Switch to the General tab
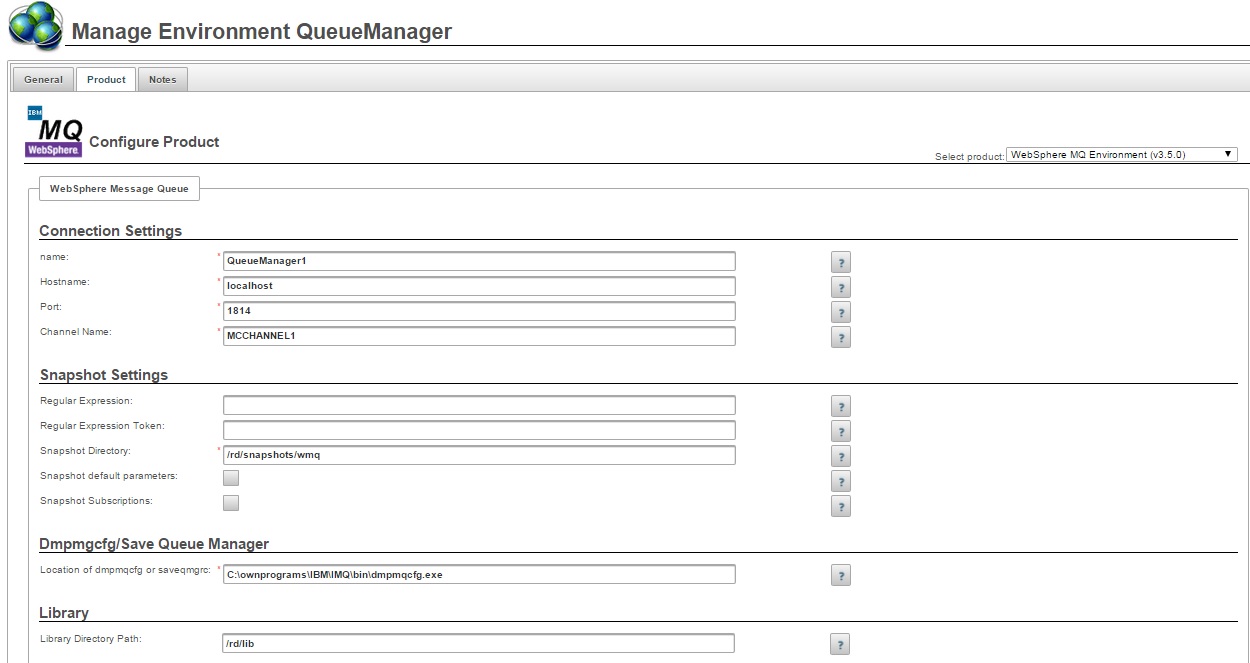This screenshot has height=663, width=1250. [x=43, y=80]
